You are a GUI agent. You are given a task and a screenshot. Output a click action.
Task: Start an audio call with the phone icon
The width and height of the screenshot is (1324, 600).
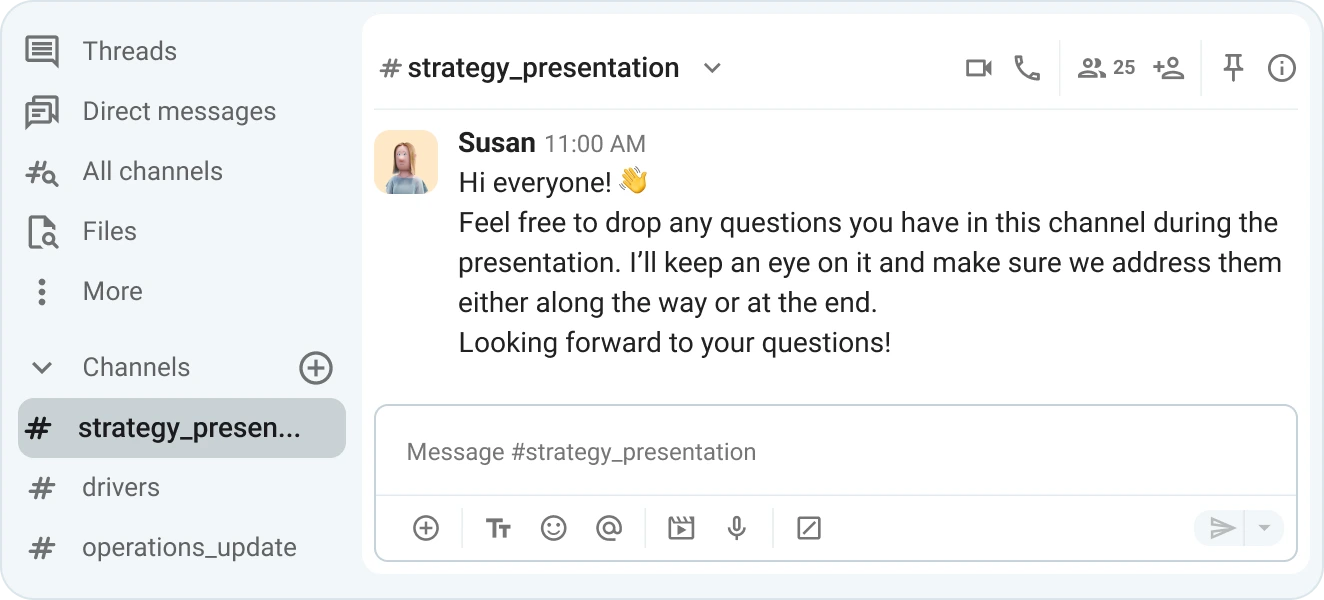(1027, 68)
